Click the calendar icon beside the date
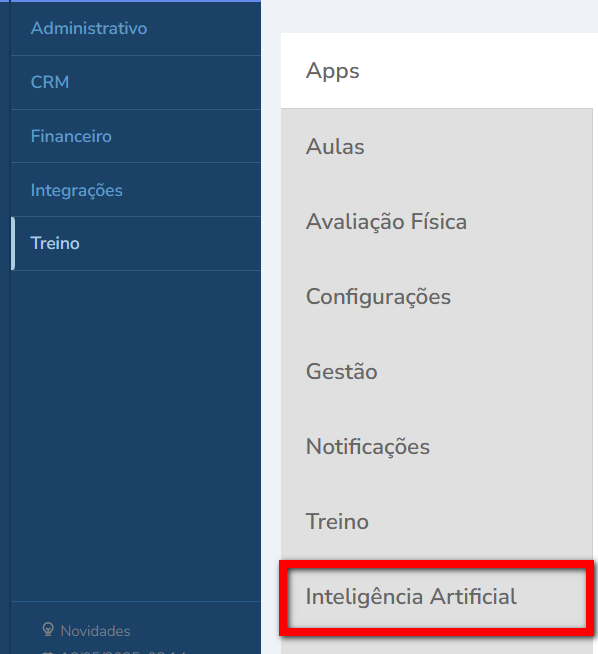This screenshot has height=654, width=598. 48,652
